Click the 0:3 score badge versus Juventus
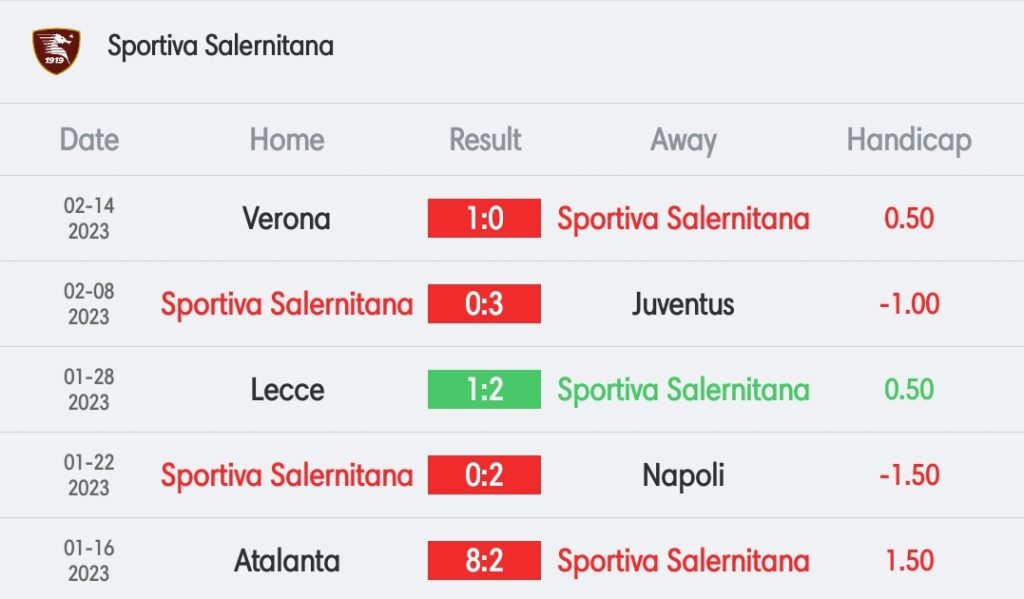1024x599 pixels. coord(484,304)
